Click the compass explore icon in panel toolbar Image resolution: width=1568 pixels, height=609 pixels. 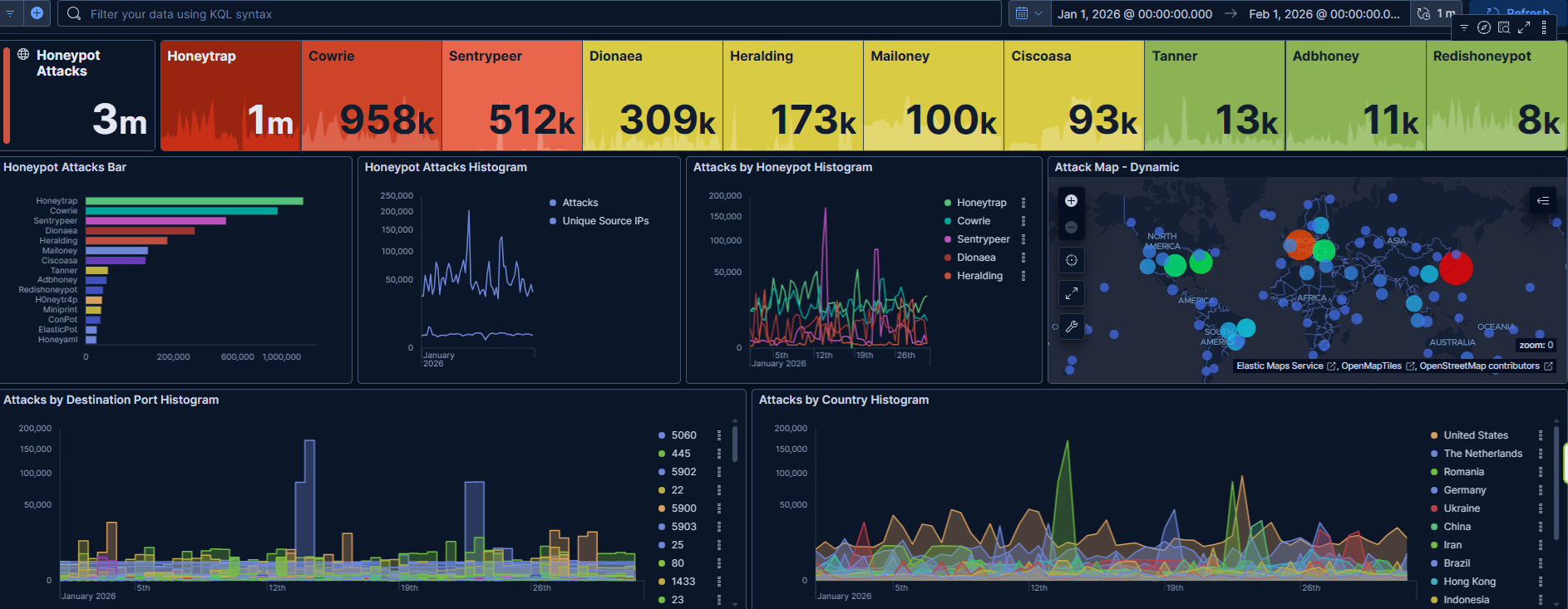1483,27
